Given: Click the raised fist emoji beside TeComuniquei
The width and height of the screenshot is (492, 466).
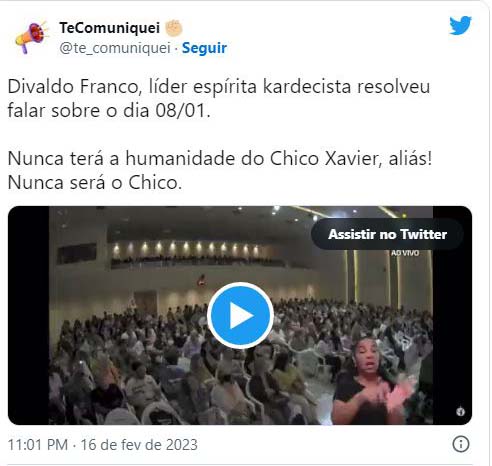Looking at the screenshot, I should point(174,28).
